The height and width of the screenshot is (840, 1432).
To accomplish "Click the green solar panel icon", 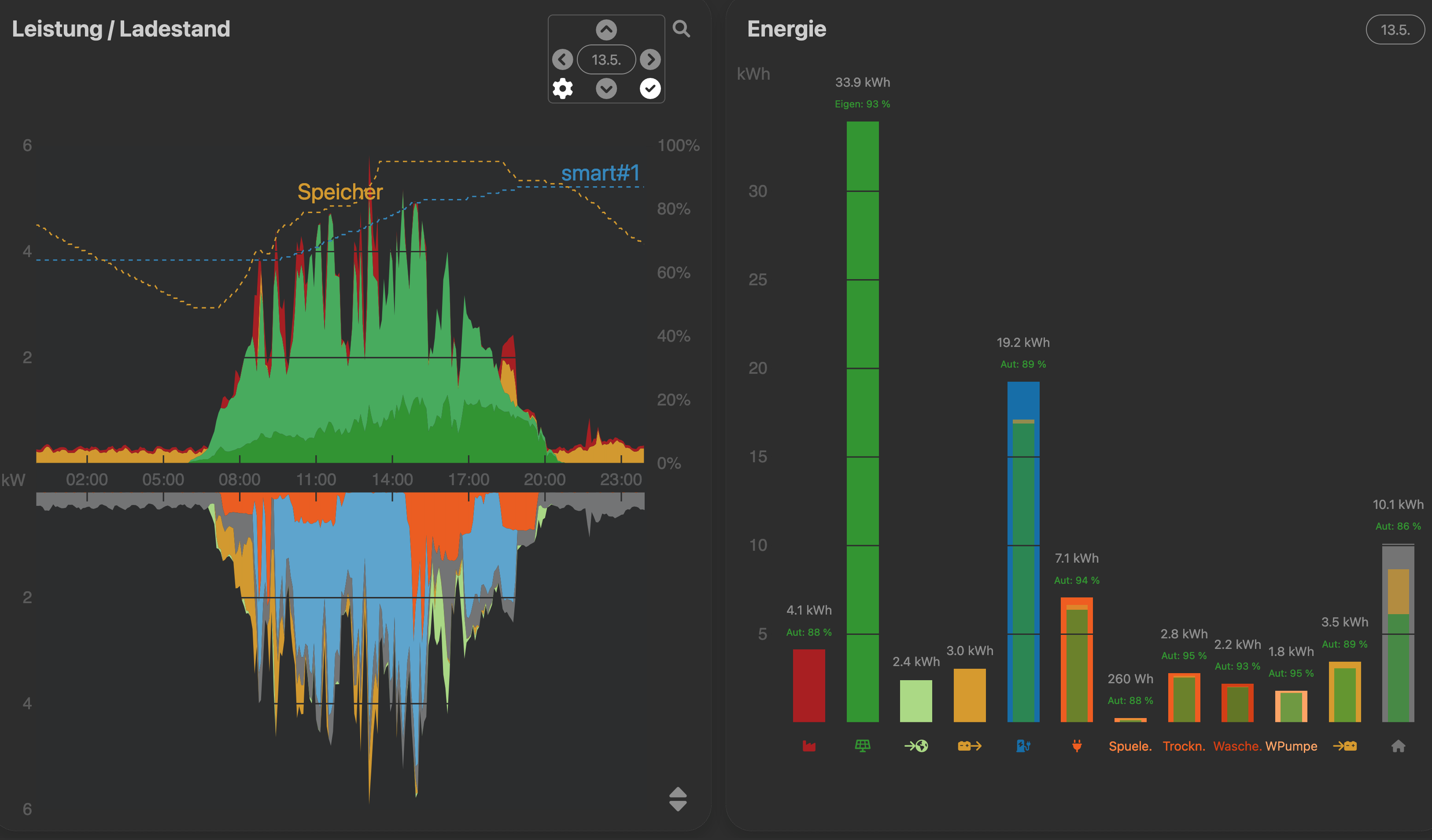I will click(x=862, y=746).
